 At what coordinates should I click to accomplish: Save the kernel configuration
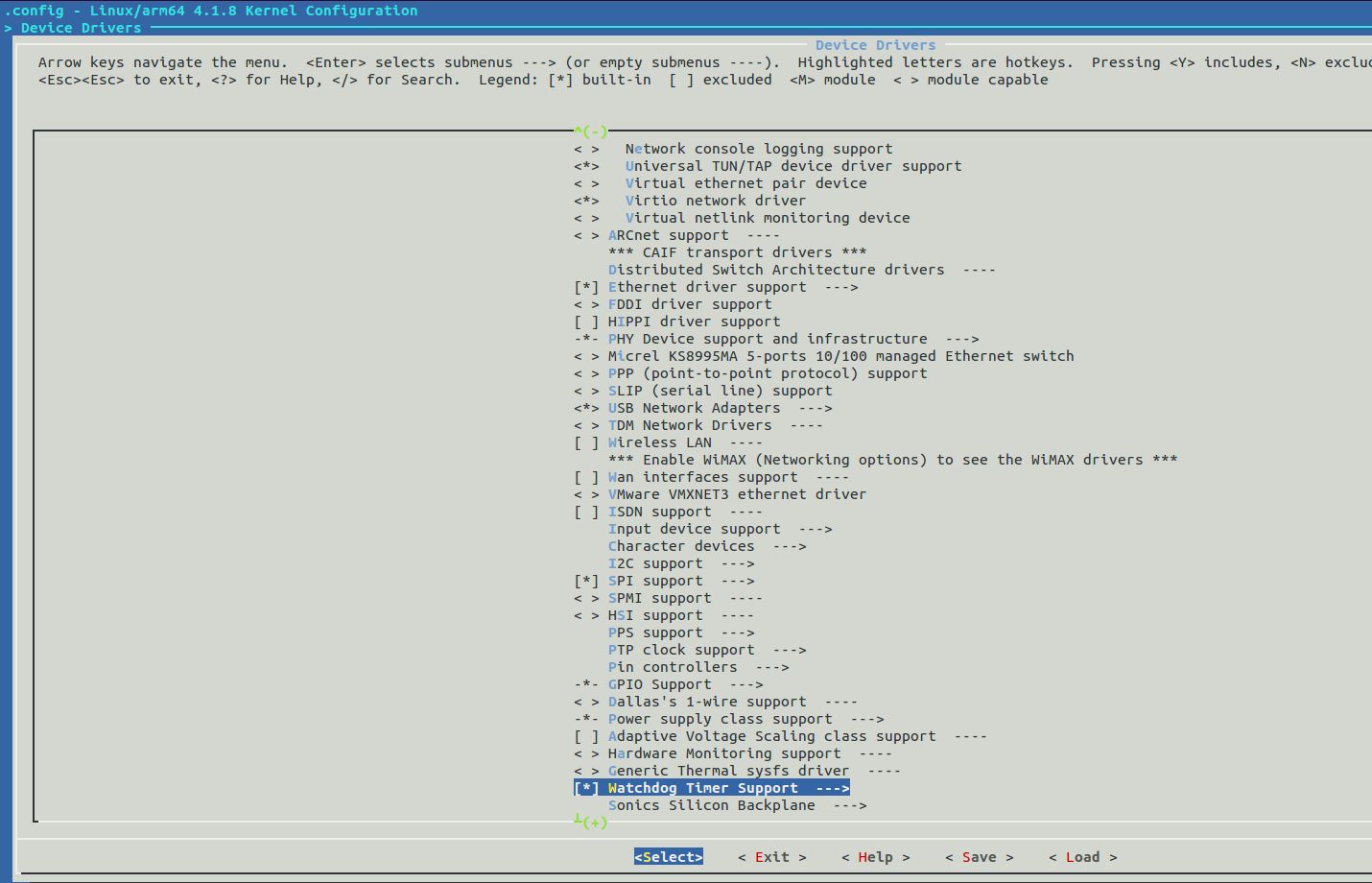pos(979,856)
